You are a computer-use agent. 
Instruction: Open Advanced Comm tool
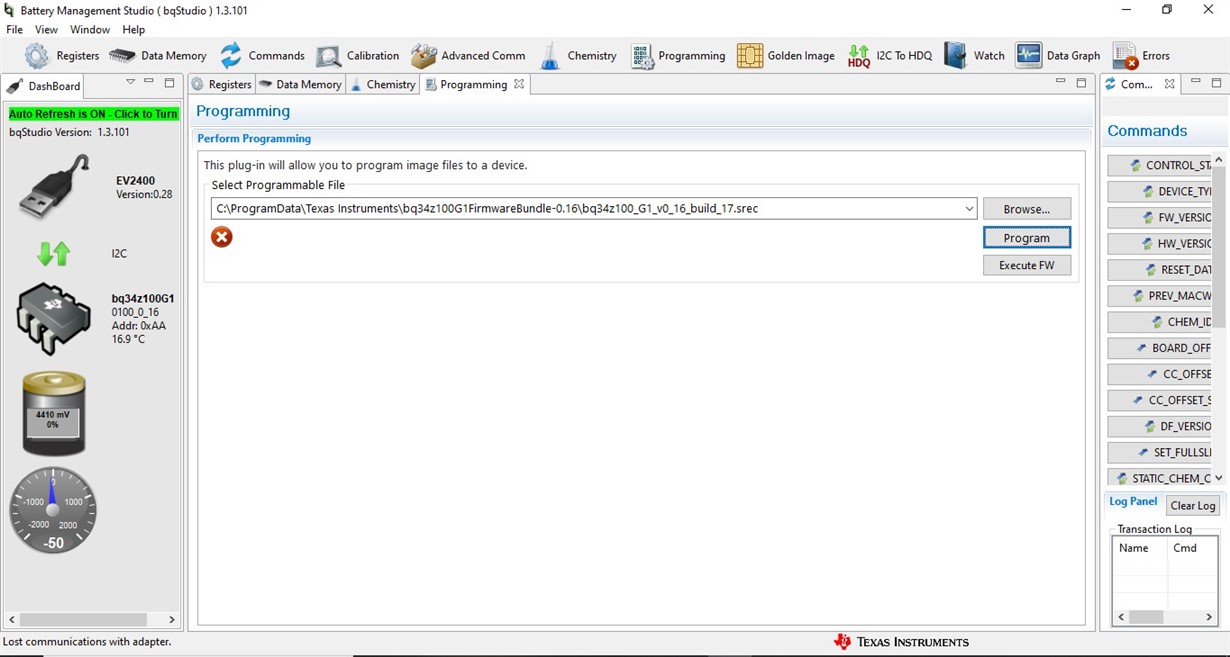pyautogui.click(x=468, y=56)
